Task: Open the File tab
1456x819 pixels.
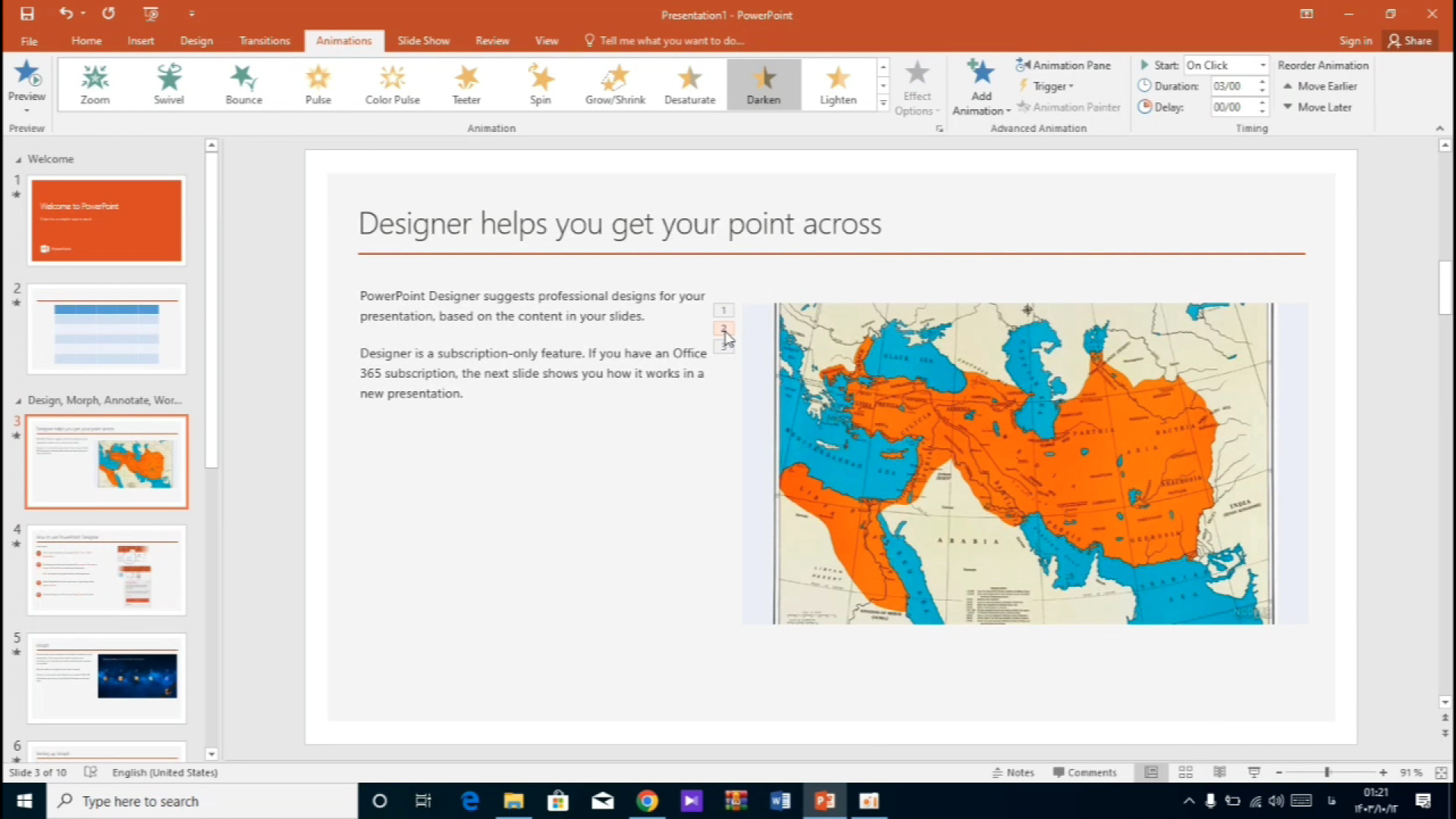Action: point(30,41)
